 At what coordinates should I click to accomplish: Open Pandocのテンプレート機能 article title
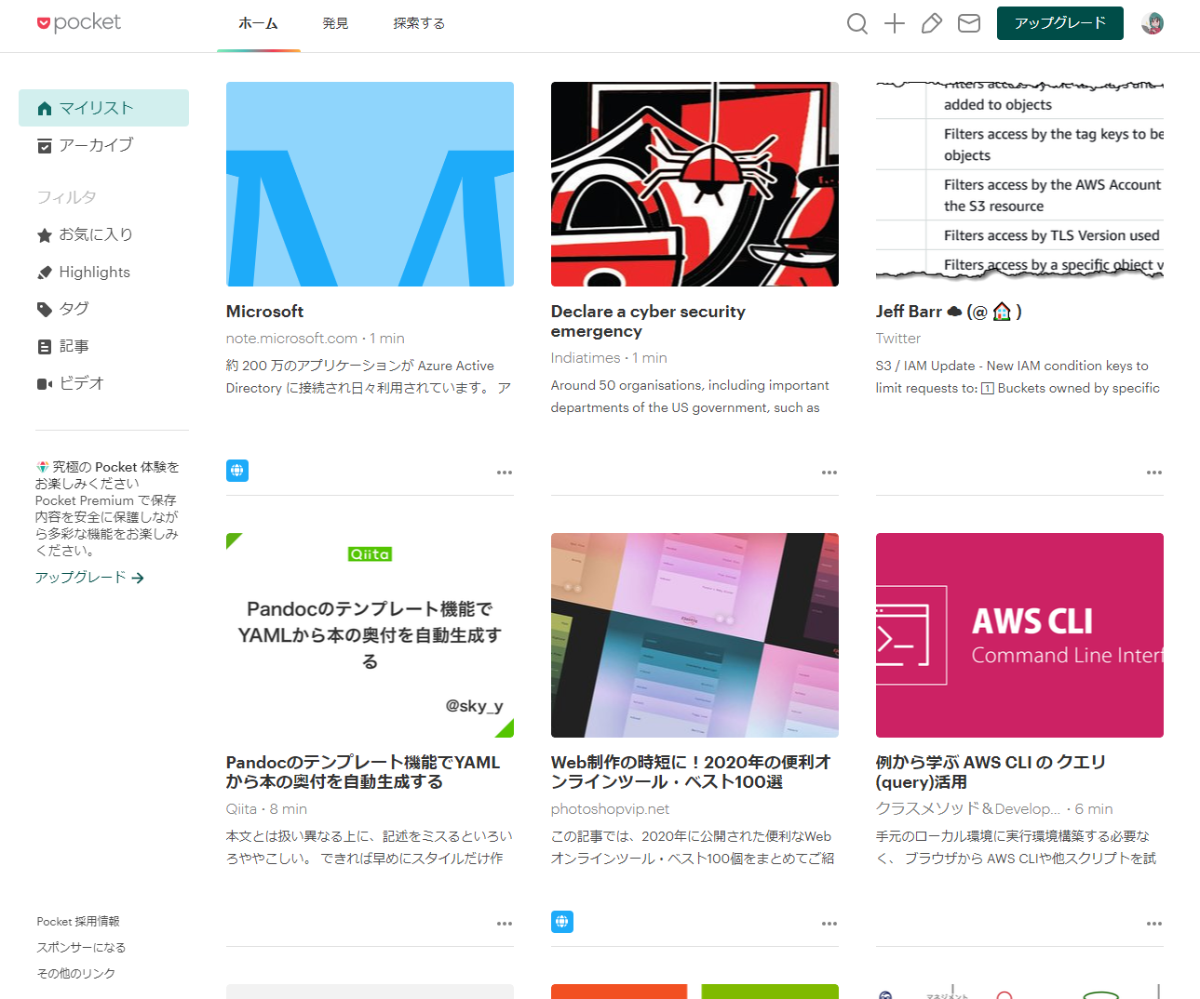(363, 773)
